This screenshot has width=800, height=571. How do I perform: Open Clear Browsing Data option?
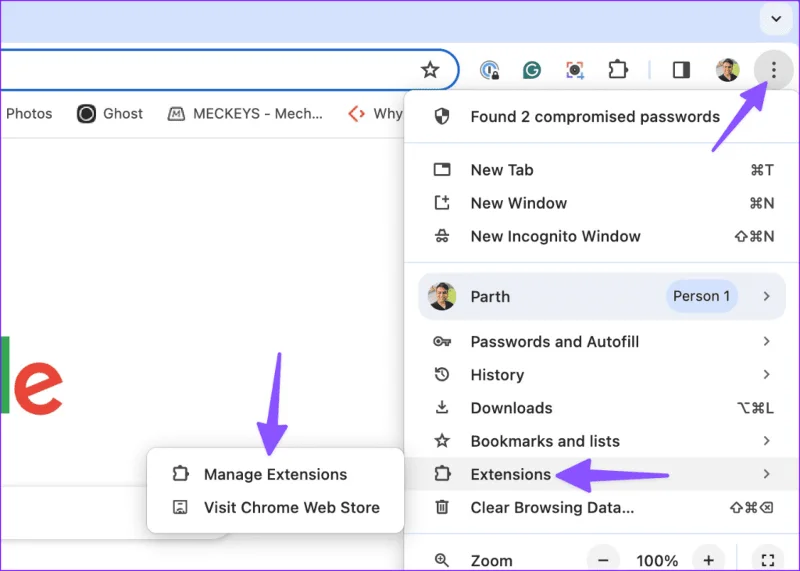[x=602, y=507]
